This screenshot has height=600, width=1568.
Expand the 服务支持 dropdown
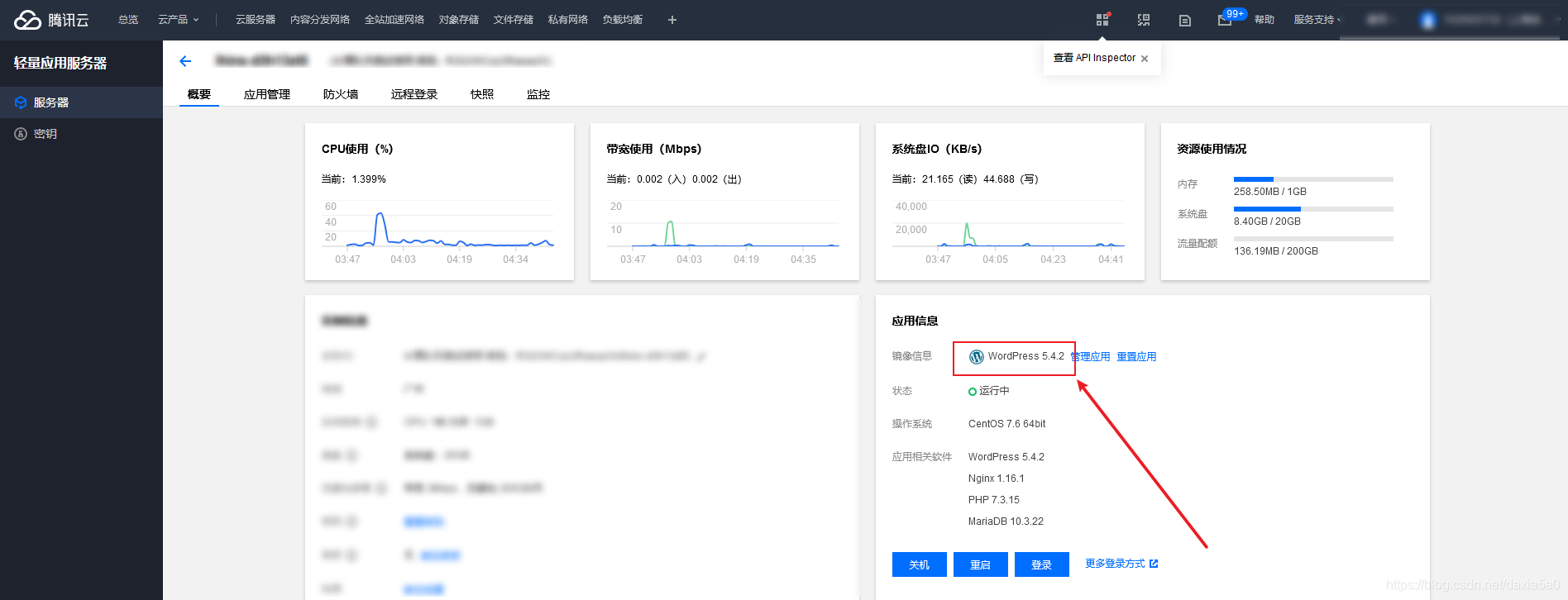(1317, 20)
